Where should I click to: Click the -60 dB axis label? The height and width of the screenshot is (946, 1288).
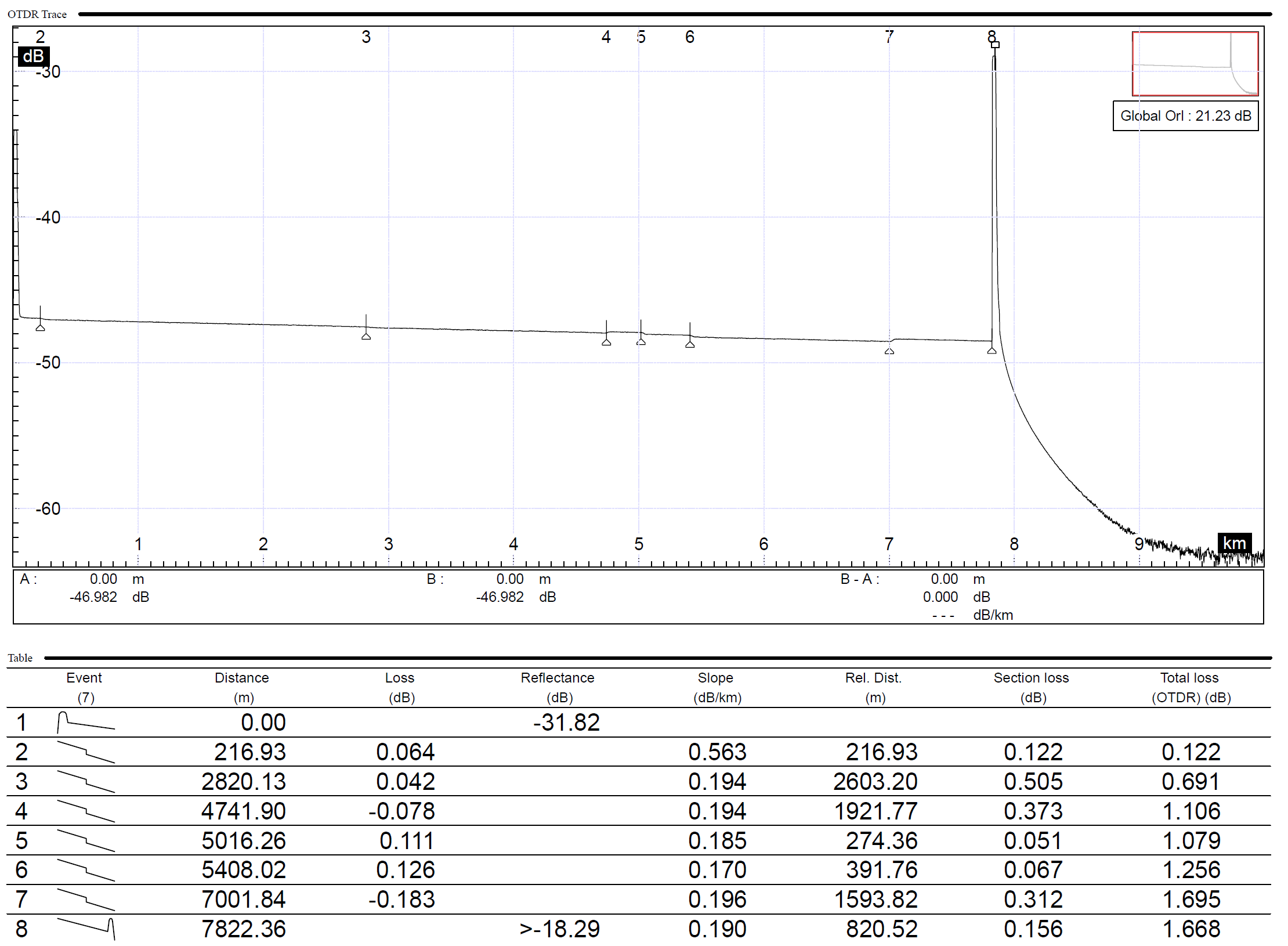pos(48,509)
